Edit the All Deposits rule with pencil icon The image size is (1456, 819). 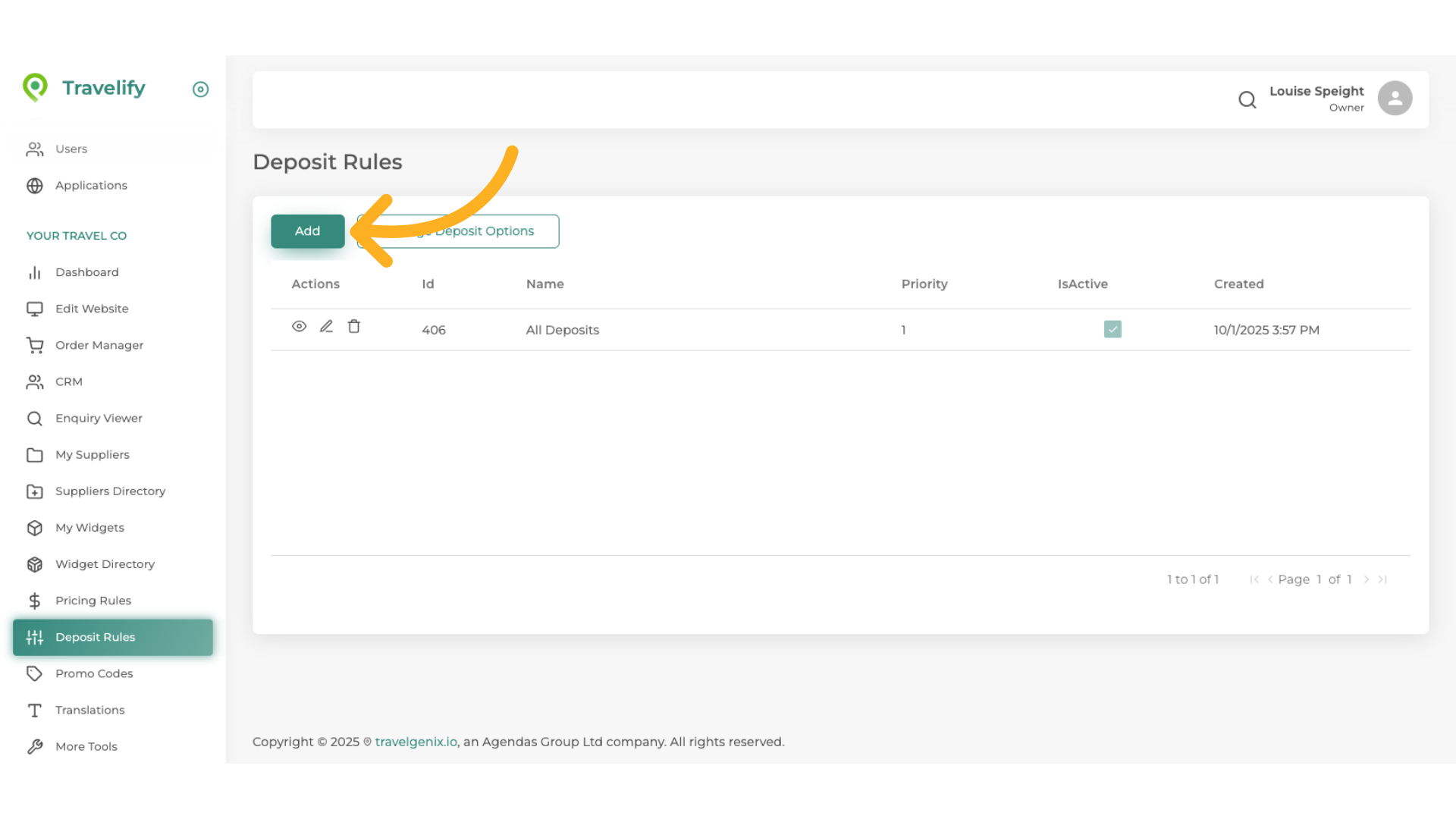pyautogui.click(x=326, y=327)
